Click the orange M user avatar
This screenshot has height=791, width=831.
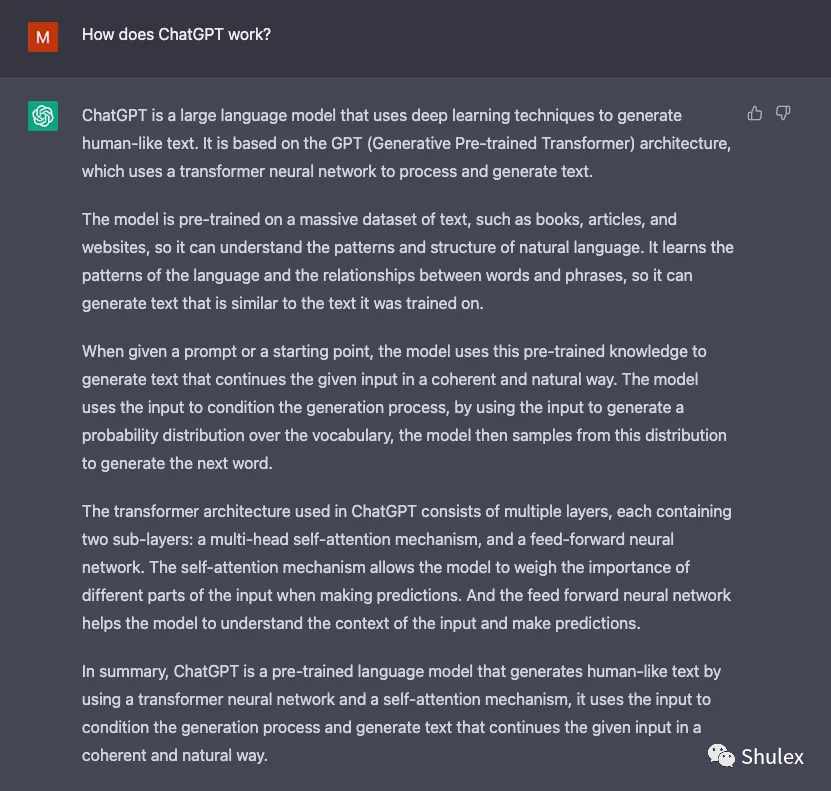pyautogui.click(x=43, y=37)
